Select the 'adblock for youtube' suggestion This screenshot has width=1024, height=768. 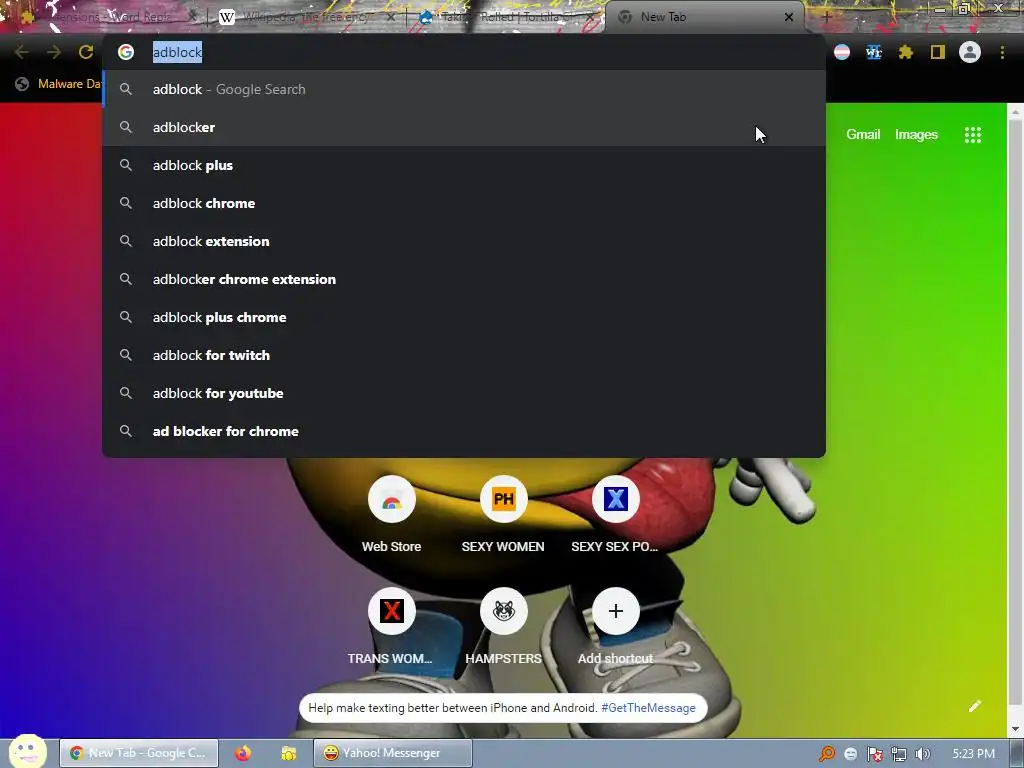[x=464, y=393]
